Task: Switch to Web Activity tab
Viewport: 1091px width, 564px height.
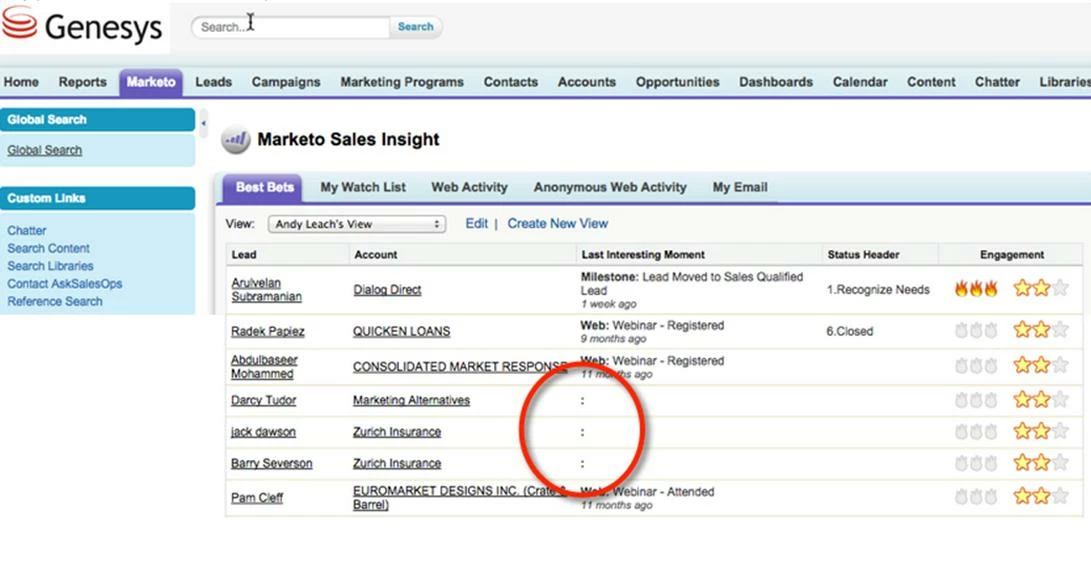Action: 470,188
